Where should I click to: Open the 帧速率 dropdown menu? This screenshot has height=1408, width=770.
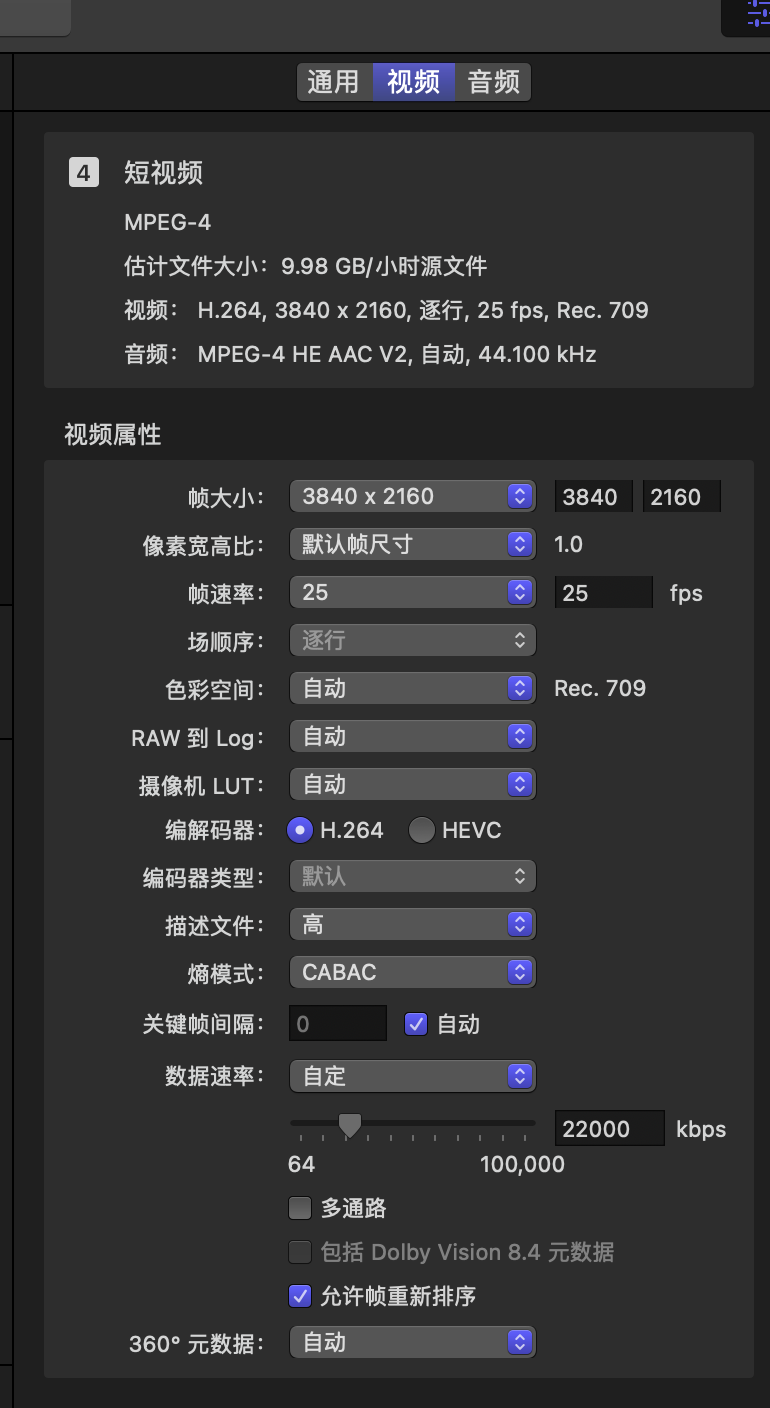412,592
